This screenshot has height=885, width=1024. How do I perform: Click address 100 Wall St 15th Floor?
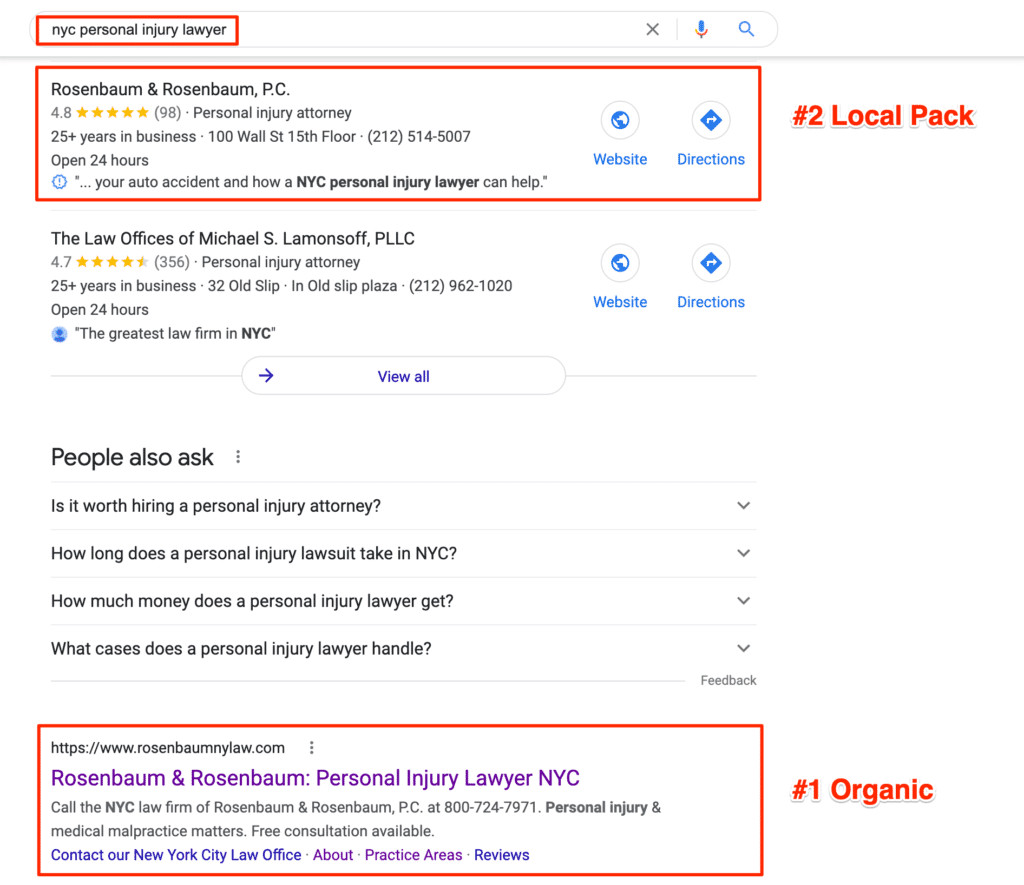pos(281,137)
